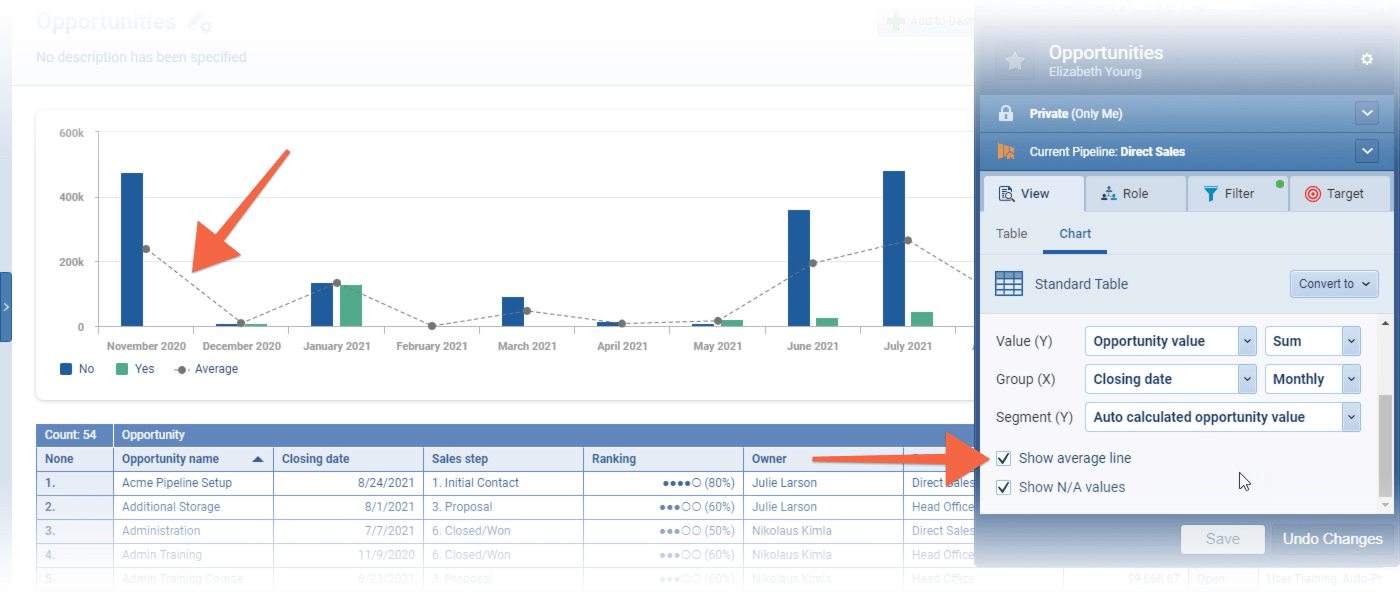The width and height of the screenshot is (1400, 597).
Task: Expand the left sidebar arrow handle
Action: tap(6, 307)
